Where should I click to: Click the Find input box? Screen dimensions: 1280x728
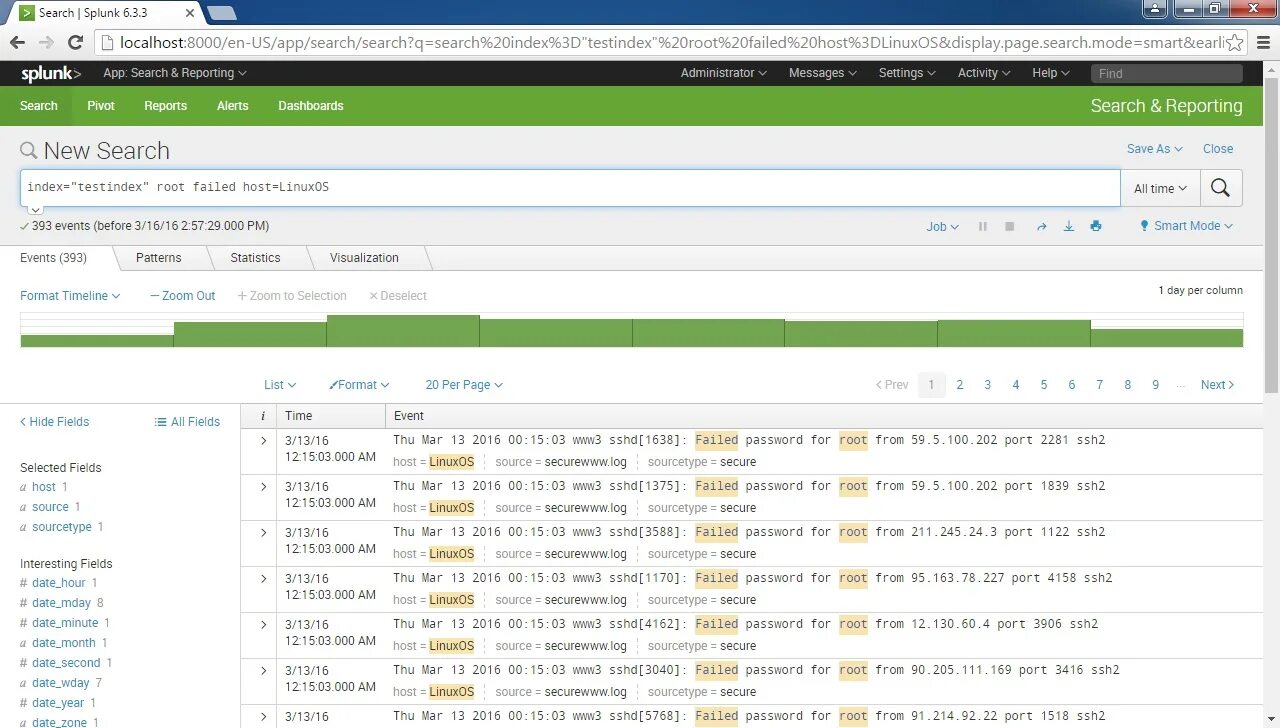[1167, 73]
